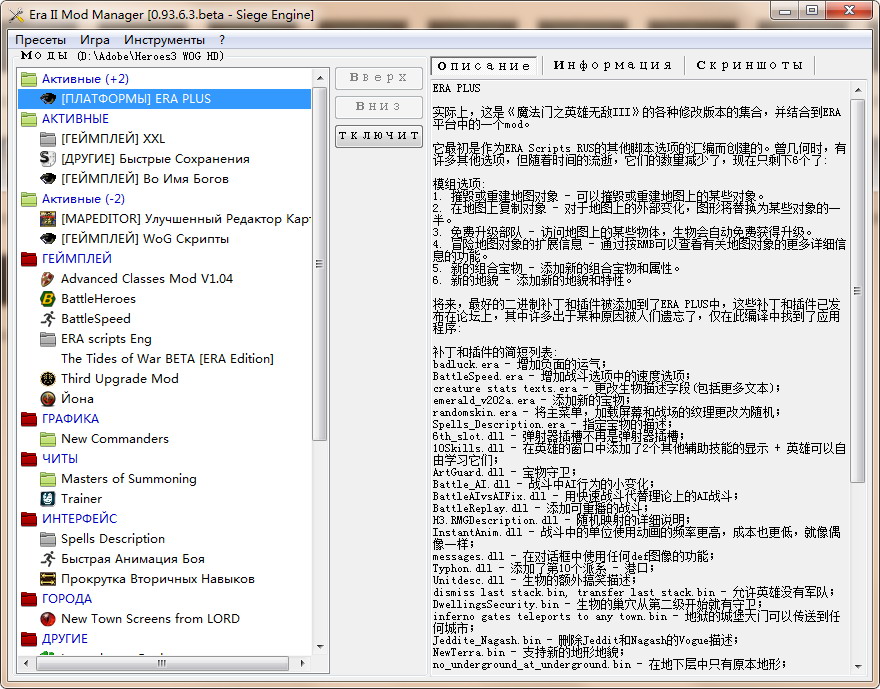Click the round icon beside Йона
Viewport: 880px width, 689px height.
pos(48,399)
